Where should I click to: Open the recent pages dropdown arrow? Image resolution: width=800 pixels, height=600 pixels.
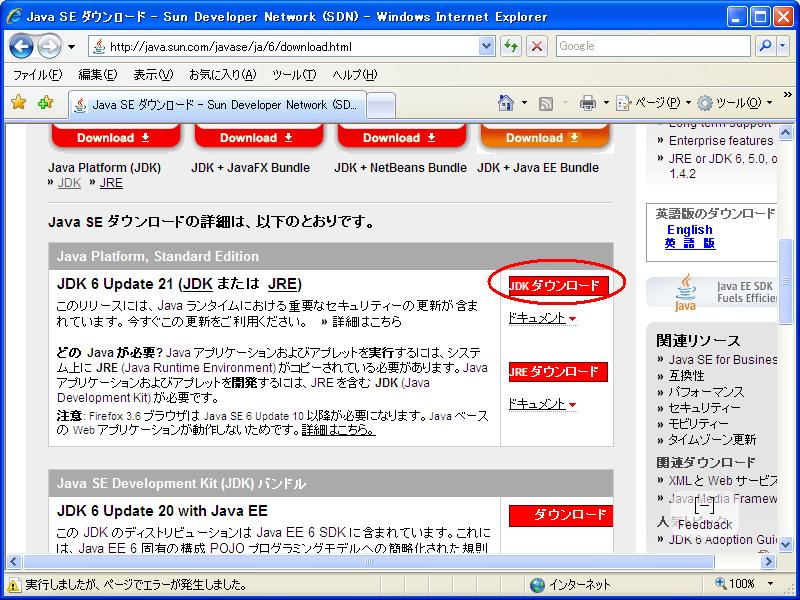pos(71,47)
